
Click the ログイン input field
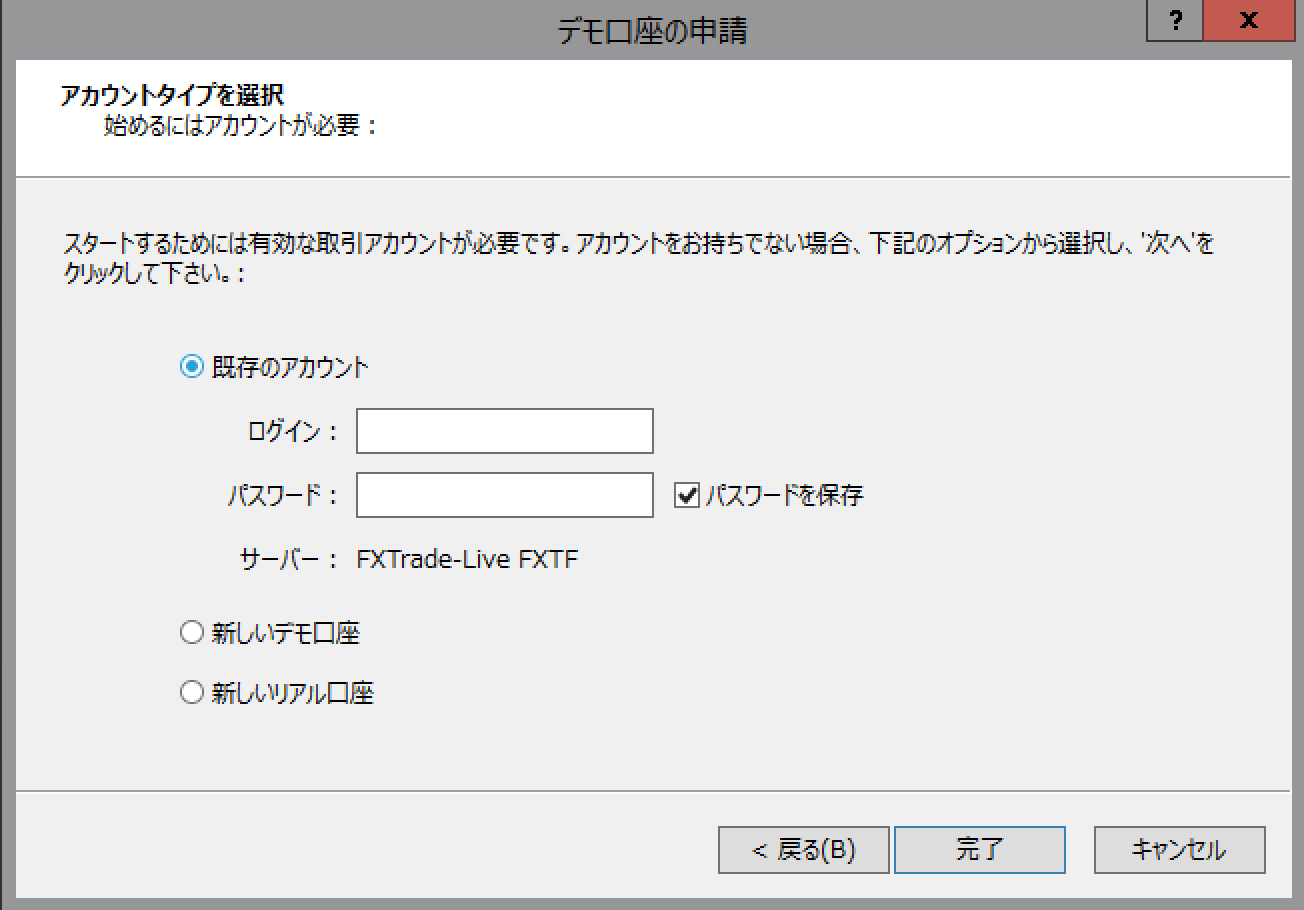point(503,431)
